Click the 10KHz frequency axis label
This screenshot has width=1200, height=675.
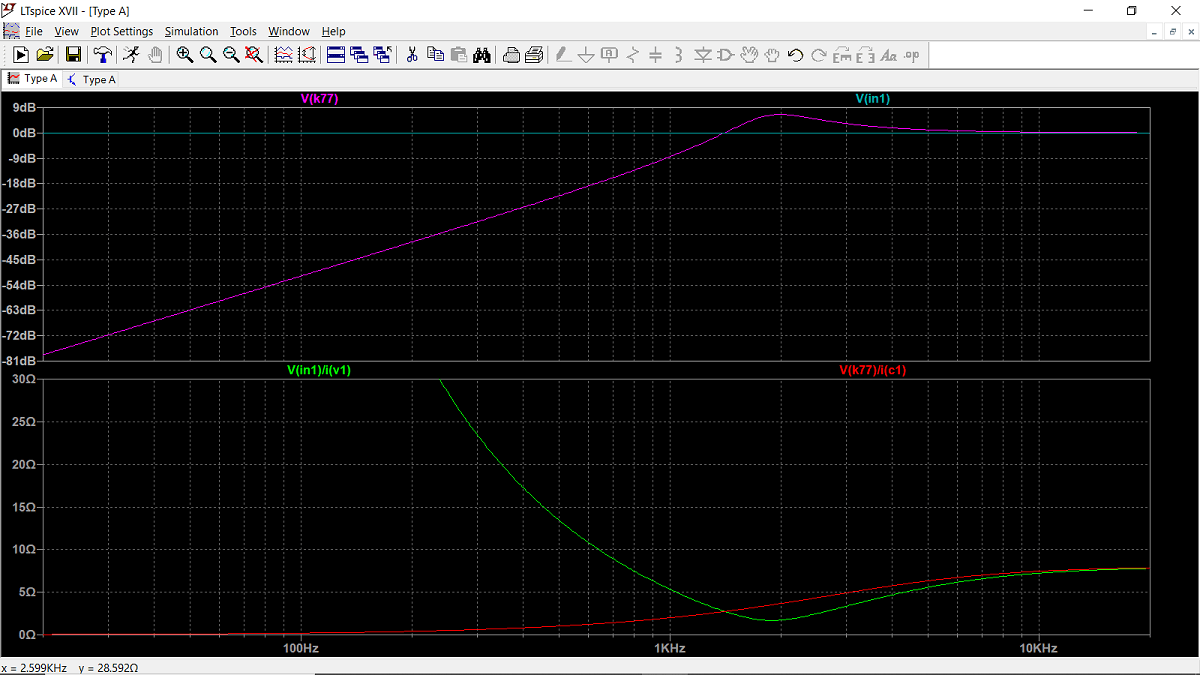pos(1038,648)
